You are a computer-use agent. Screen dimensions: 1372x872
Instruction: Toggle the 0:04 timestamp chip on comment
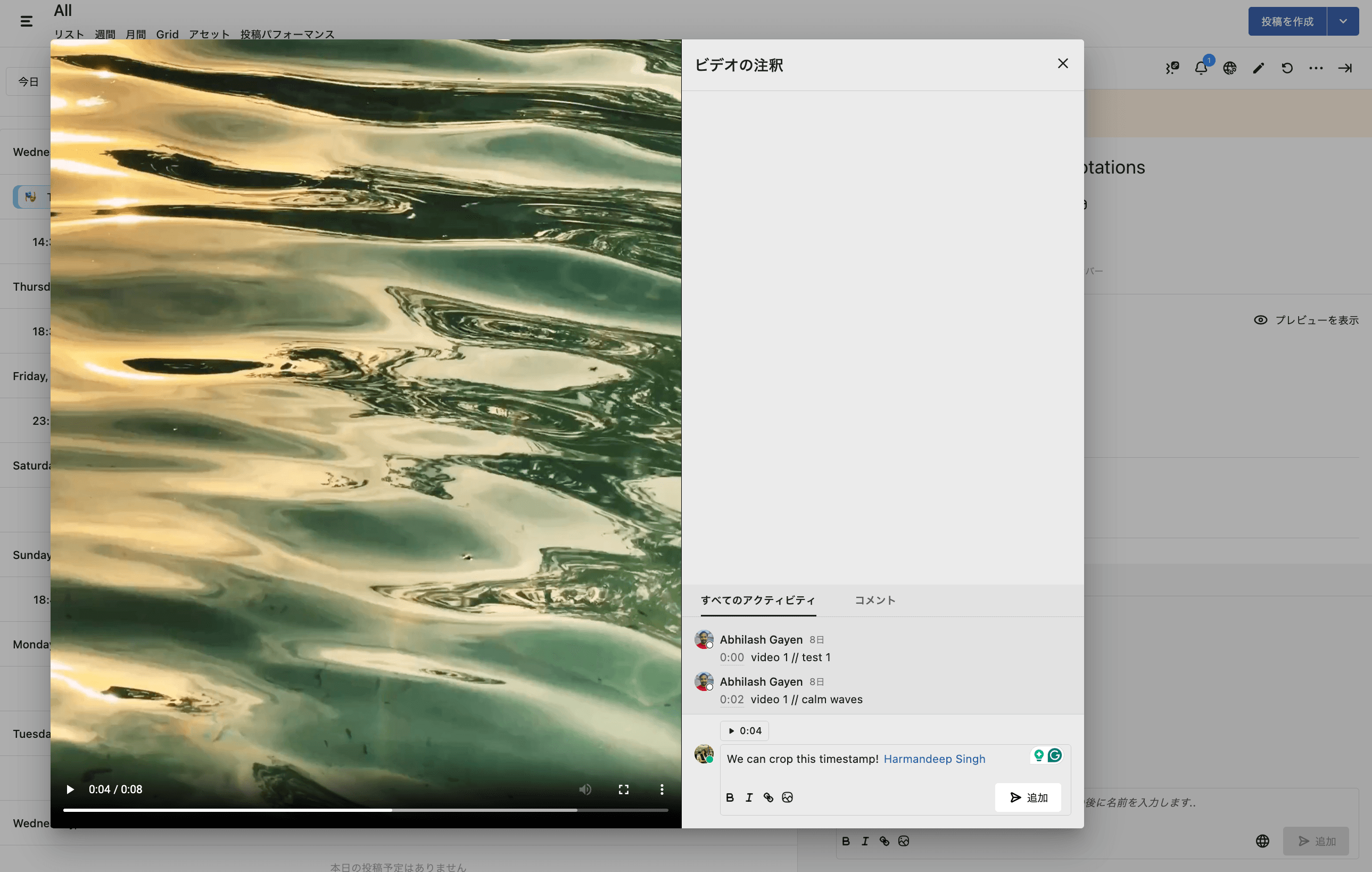pyautogui.click(x=745, y=730)
